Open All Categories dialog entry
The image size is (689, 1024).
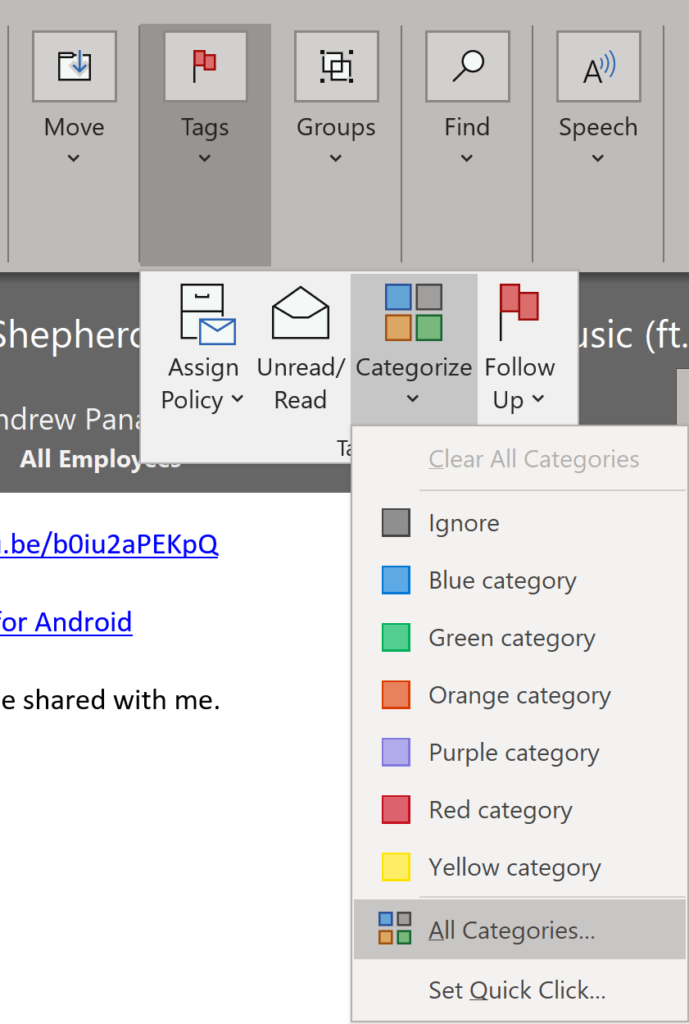(511, 930)
